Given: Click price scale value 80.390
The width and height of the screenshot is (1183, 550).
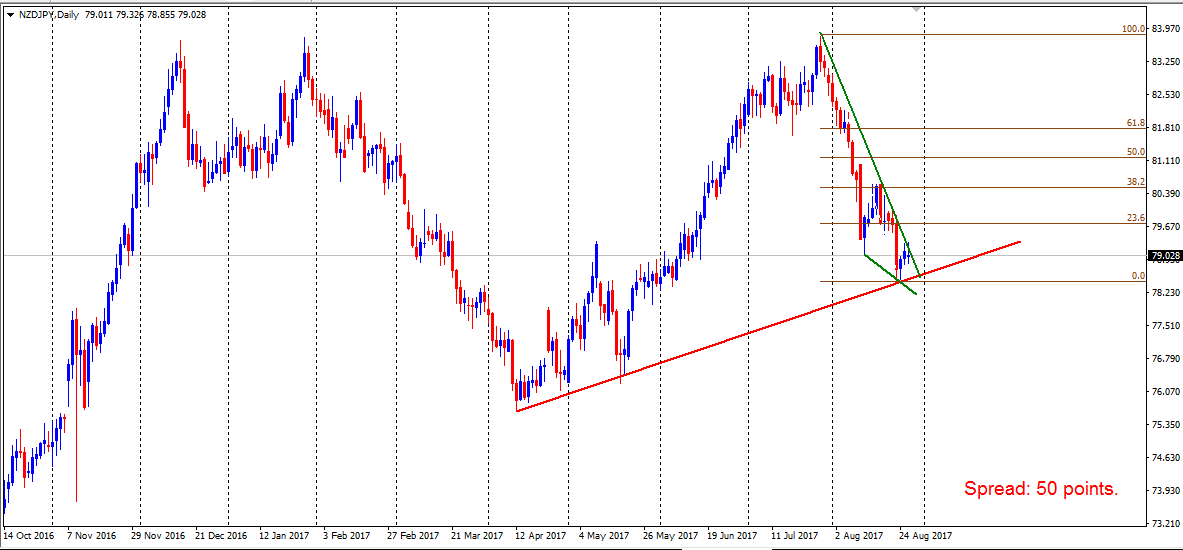Looking at the screenshot, I should pyautogui.click(x=1166, y=194).
